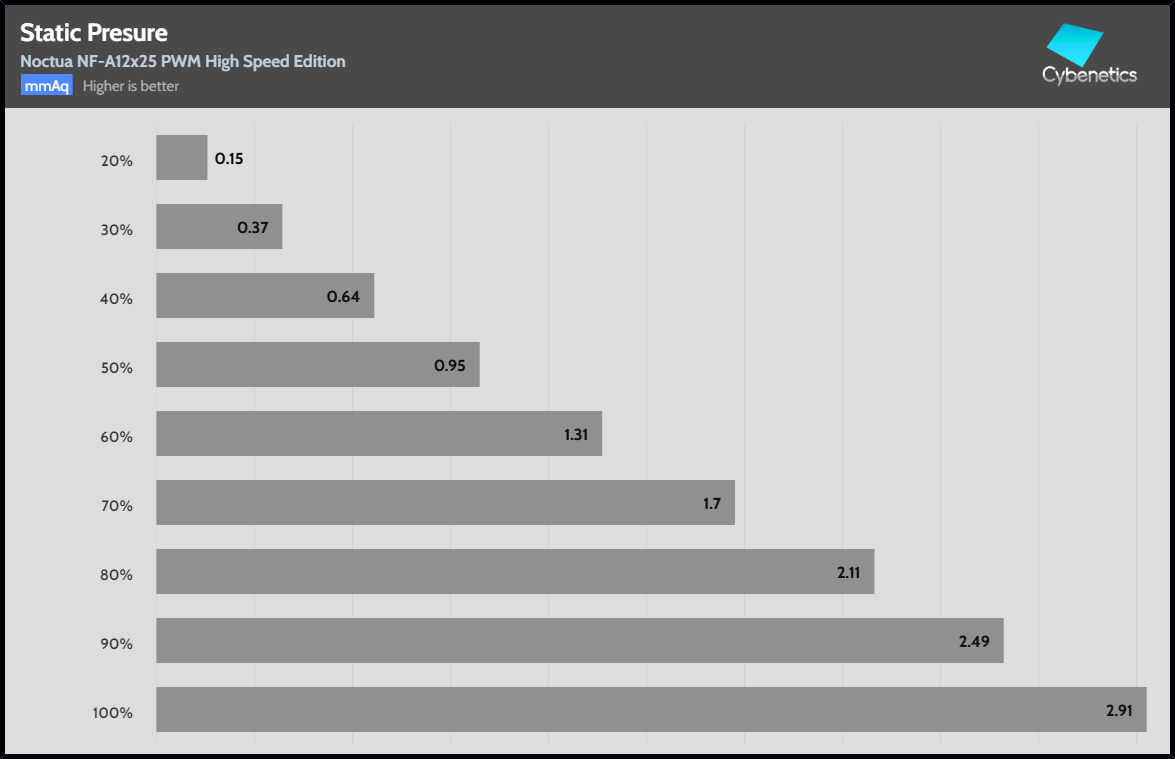Screen dimensions: 1175x759
Task: Click the 60% bar showing 1.31
Action: click(x=379, y=433)
